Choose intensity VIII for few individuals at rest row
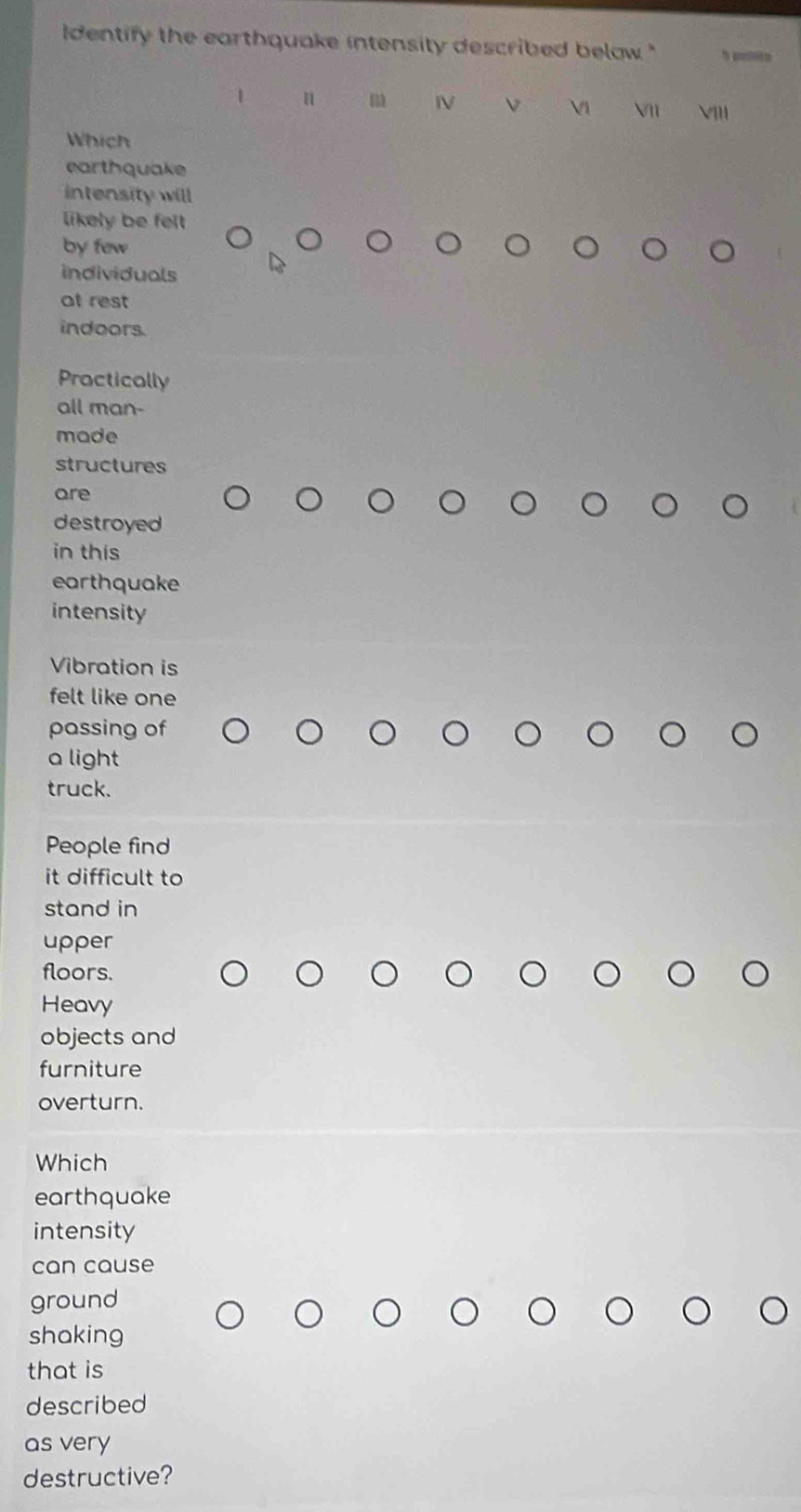 click(722, 251)
